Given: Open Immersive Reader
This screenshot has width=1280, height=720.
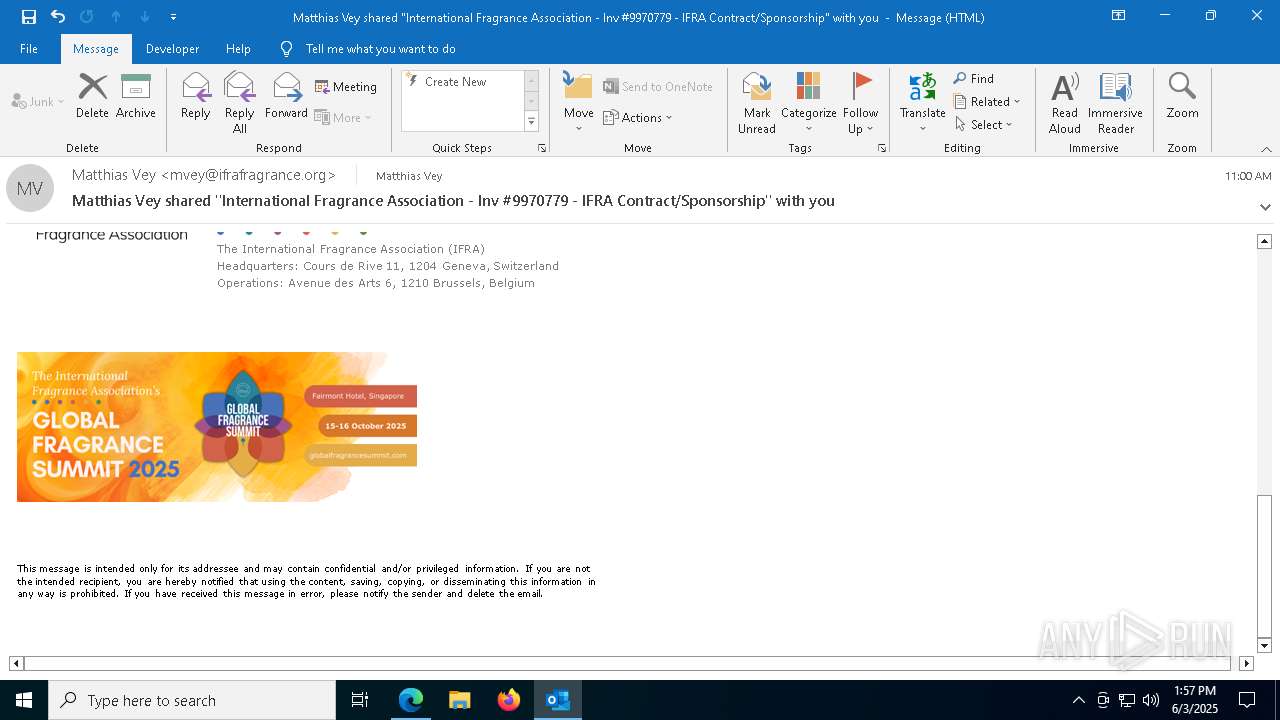Looking at the screenshot, I should click(x=1116, y=103).
